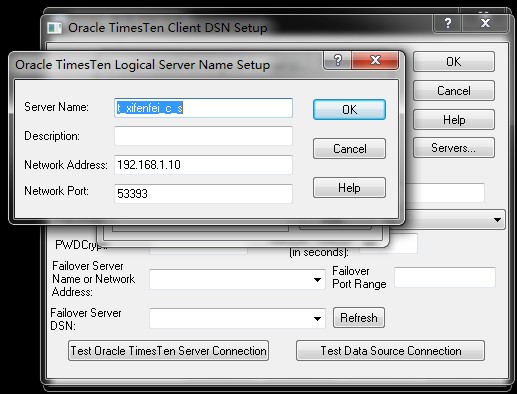Image resolution: width=517 pixels, height=394 pixels.
Task: Click the Refresh button
Action: point(359,318)
